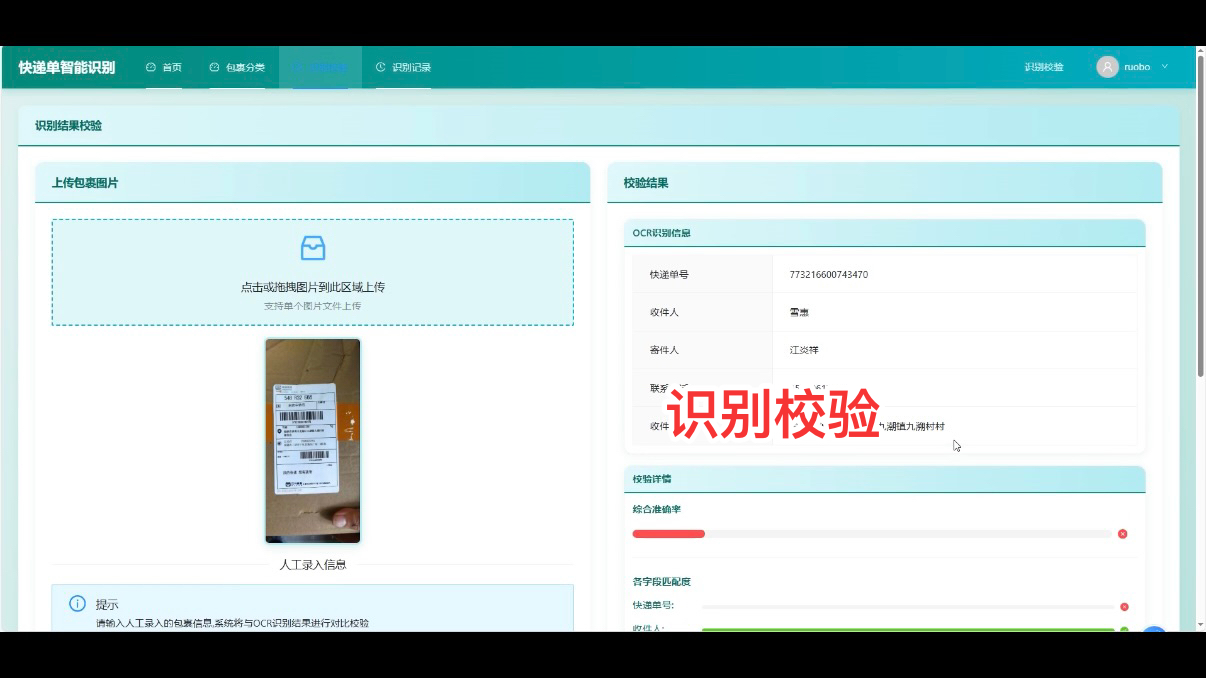This screenshot has height=678, width=1206.
Task: Click the red fail icon beside 综合准确率 bar
Action: tap(1122, 534)
